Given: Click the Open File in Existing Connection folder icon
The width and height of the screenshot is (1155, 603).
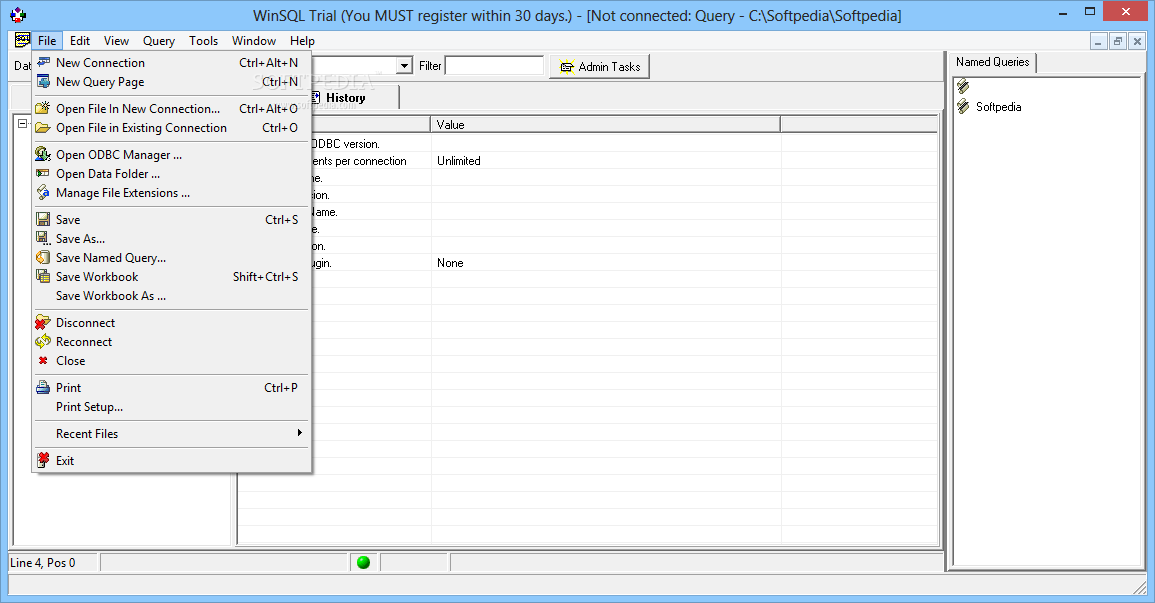Looking at the screenshot, I should point(43,127).
